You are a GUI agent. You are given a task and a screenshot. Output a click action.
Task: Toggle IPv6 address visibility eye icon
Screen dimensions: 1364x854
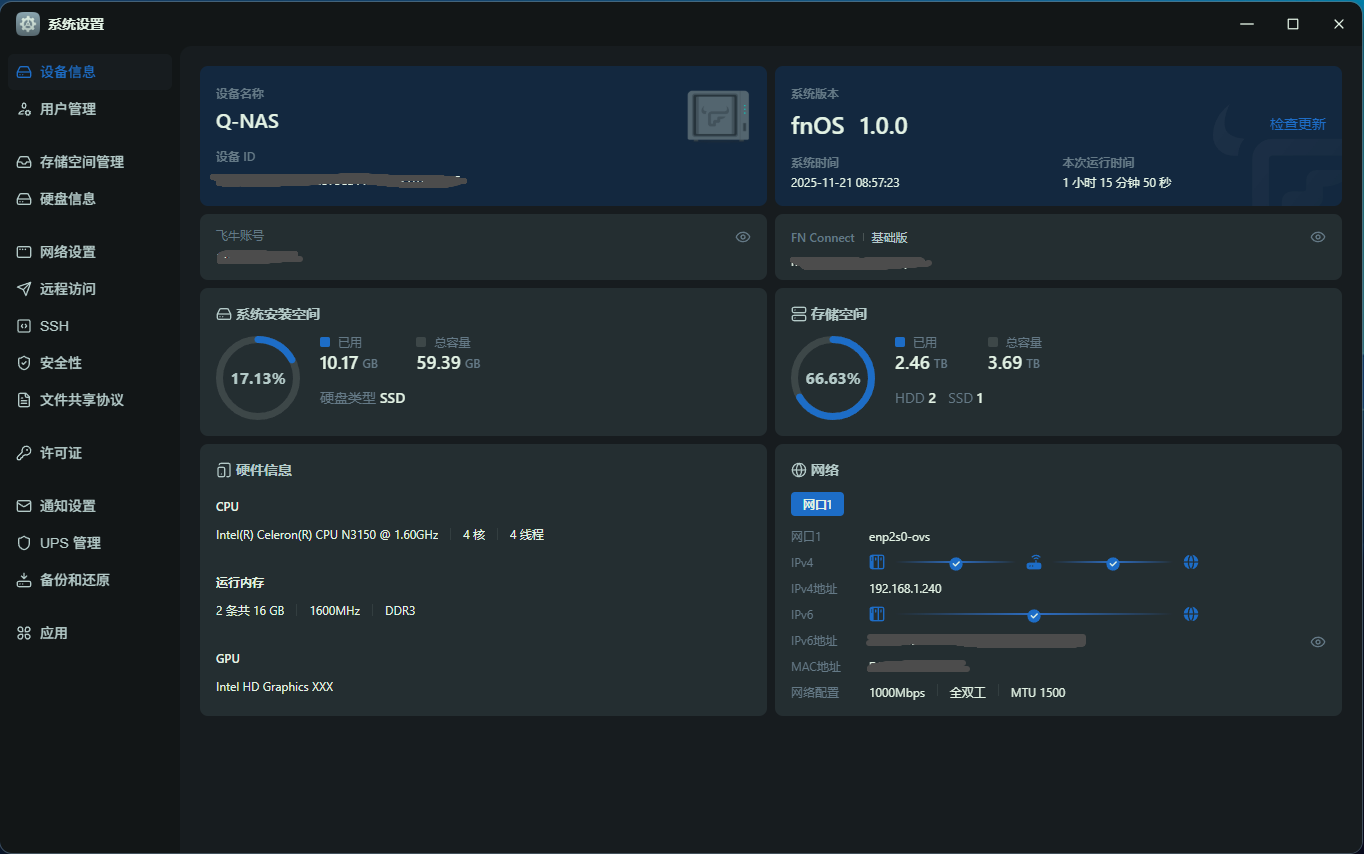coord(1317,642)
